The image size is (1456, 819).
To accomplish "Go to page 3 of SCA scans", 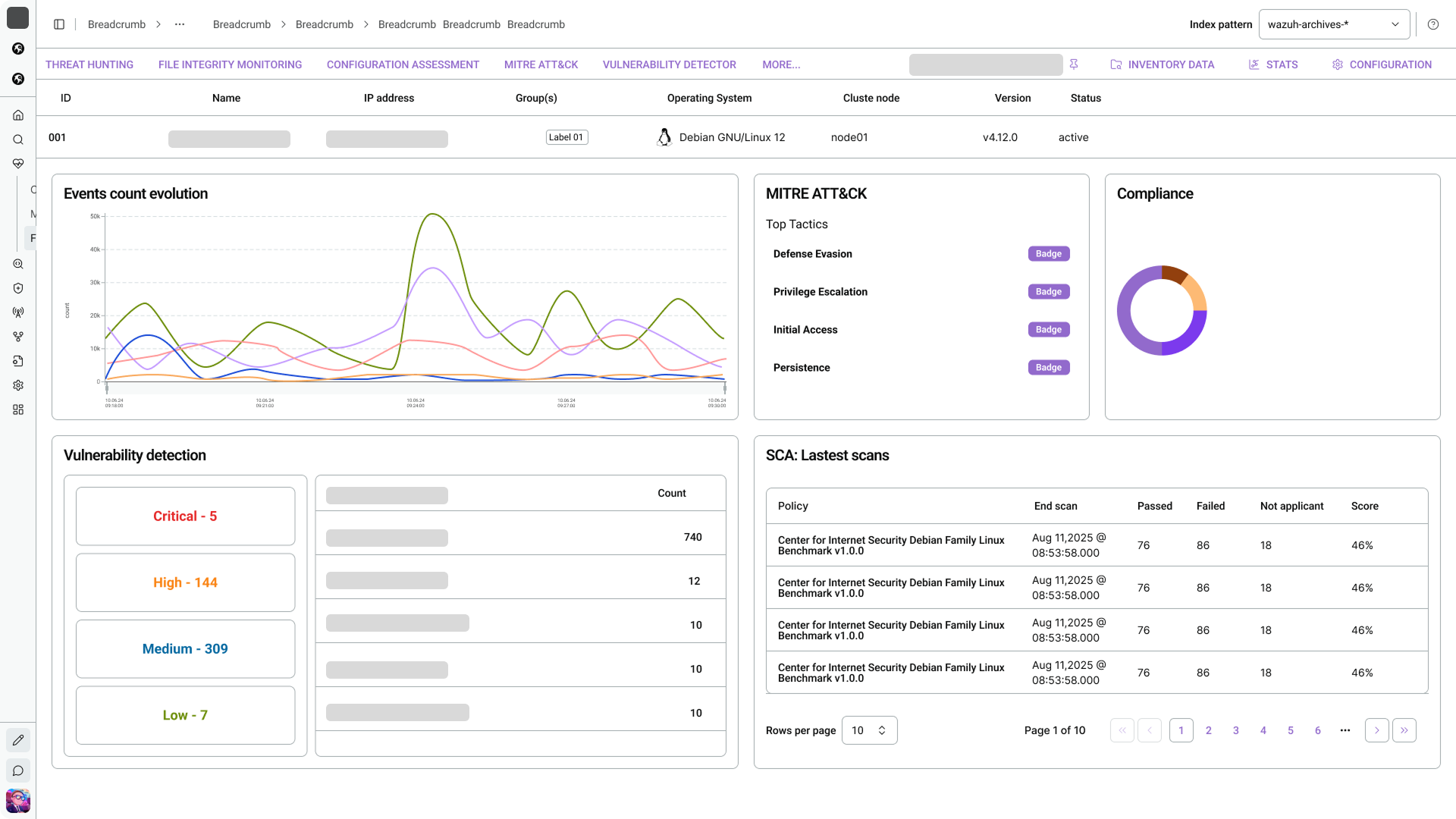I will [x=1236, y=730].
